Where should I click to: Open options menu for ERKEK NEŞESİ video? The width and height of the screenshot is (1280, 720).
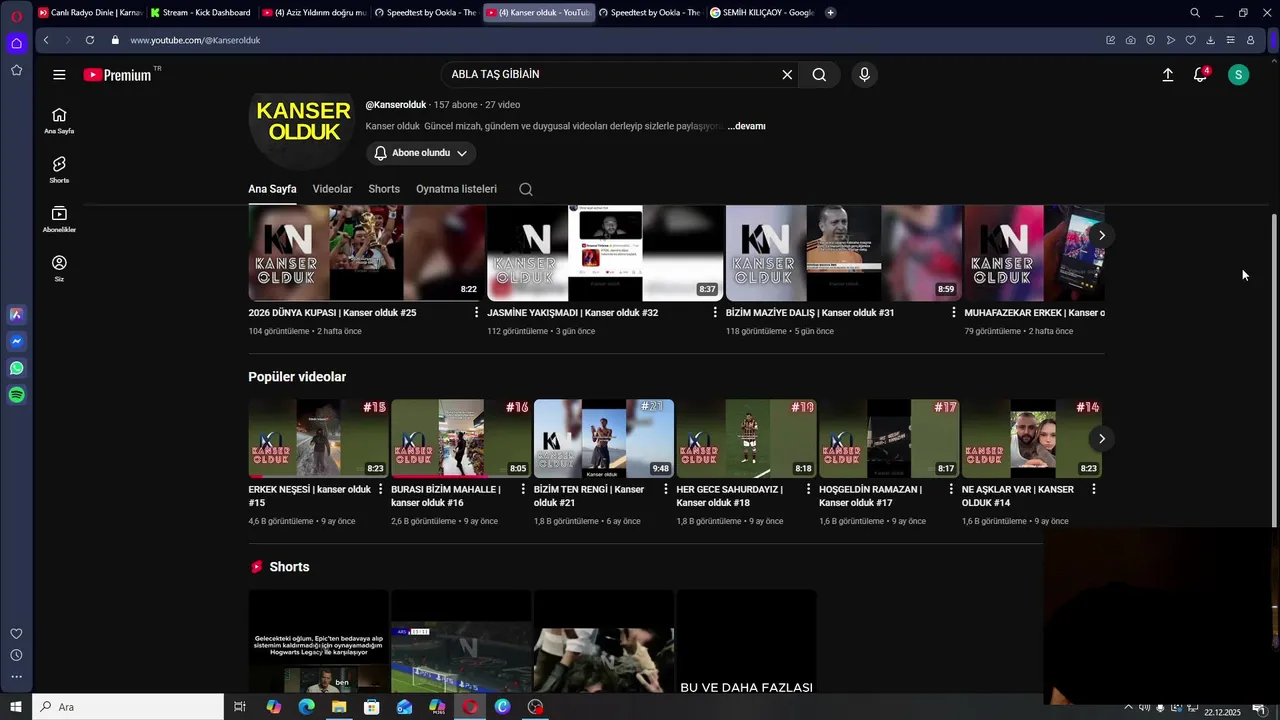click(x=380, y=489)
